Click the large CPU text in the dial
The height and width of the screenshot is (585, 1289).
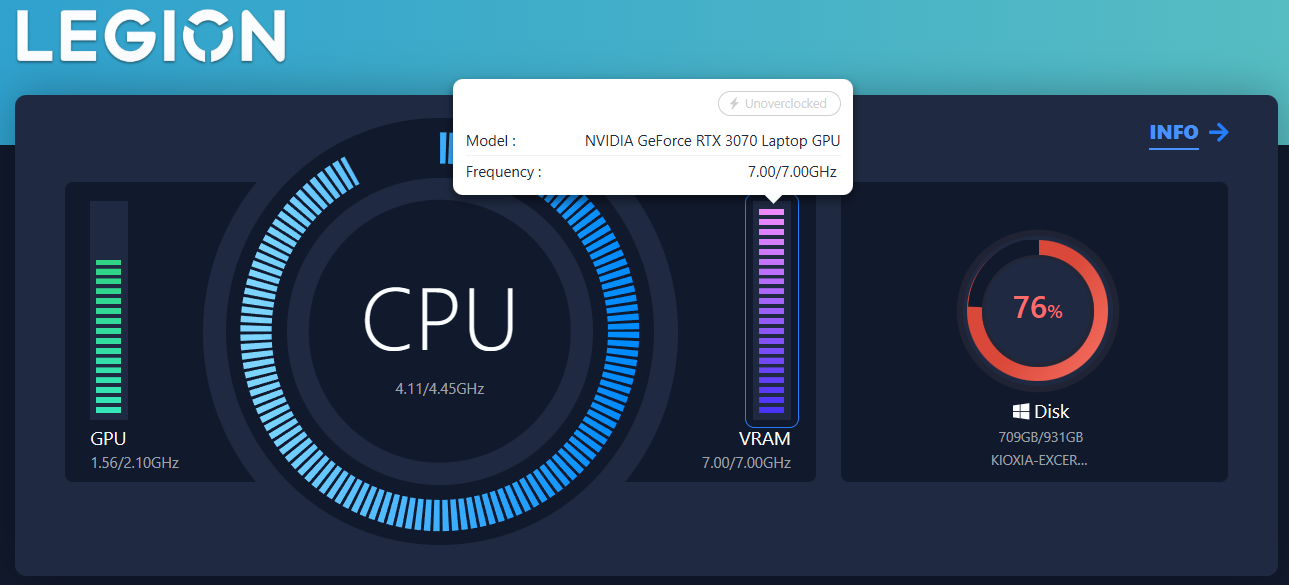[x=439, y=319]
